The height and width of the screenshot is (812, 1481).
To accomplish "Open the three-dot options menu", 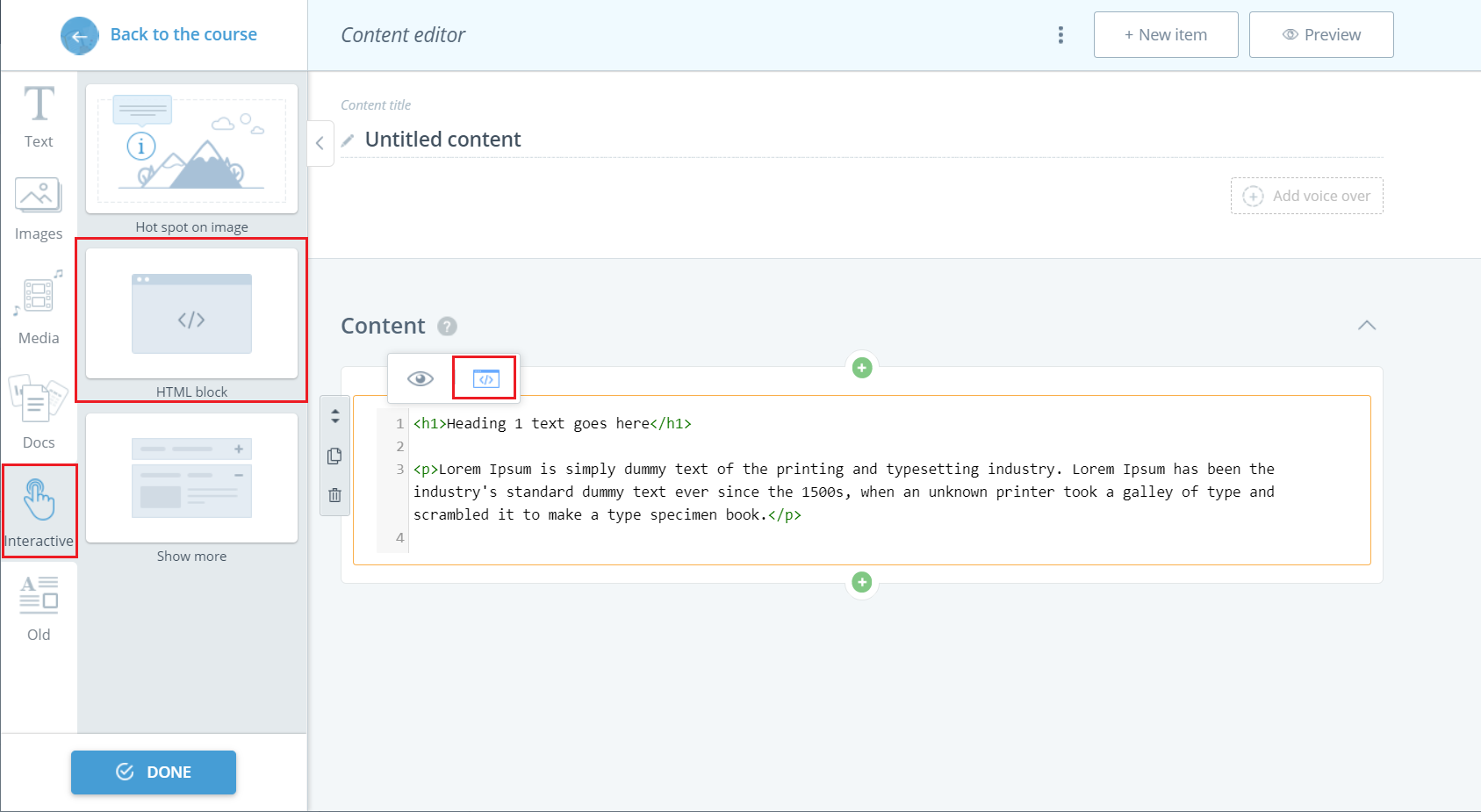I will tap(1060, 34).
